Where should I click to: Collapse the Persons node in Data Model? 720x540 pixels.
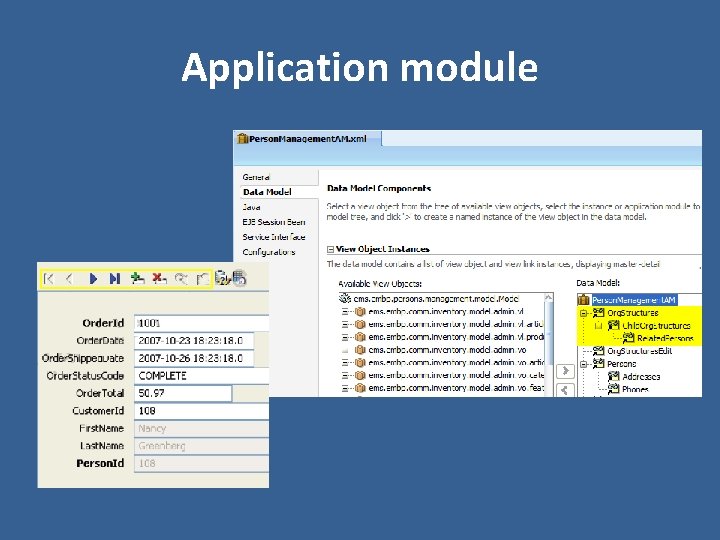(x=584, y=364)
